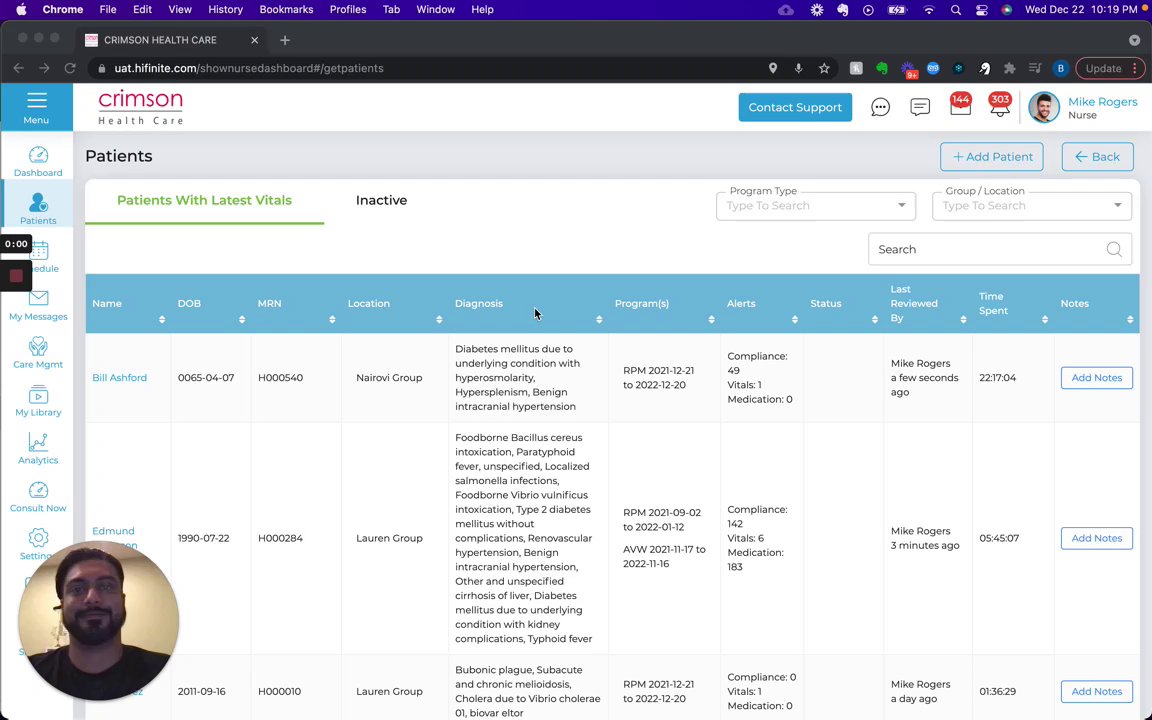Open Bill Ashford patient link
This screenshot has width=1152, height=720.
(119, 378)
